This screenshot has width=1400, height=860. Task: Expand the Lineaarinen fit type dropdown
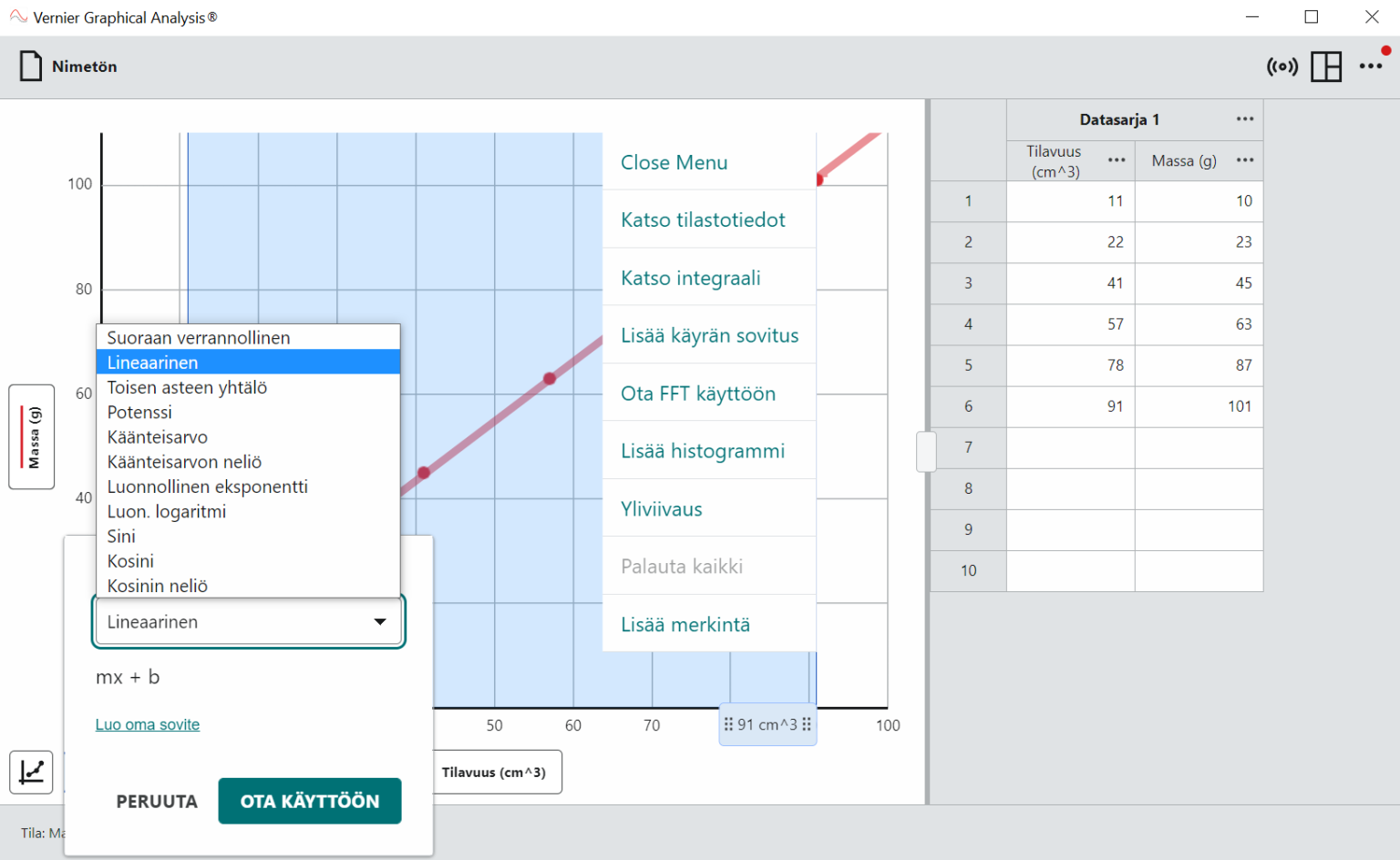click(249, 622)
